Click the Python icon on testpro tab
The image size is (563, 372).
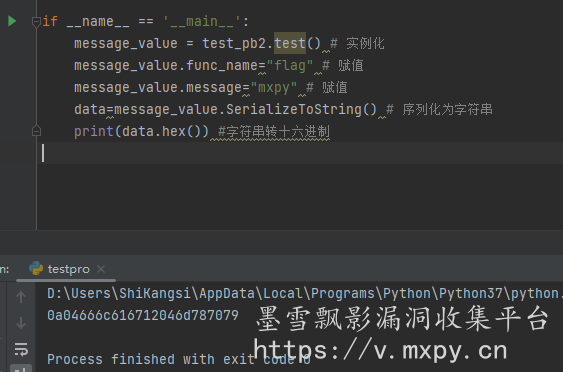[36, 269]
